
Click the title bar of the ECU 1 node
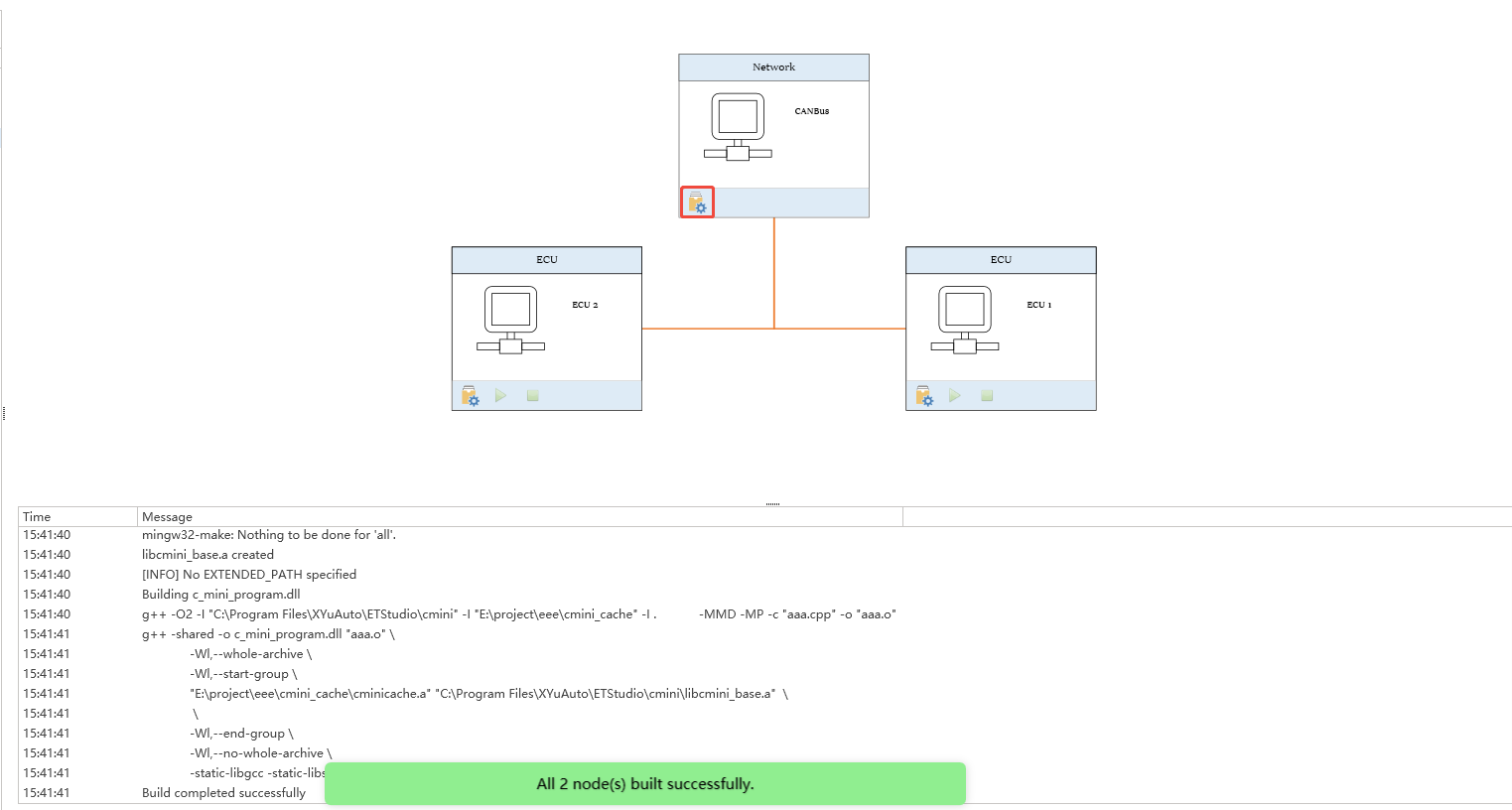1001,260
